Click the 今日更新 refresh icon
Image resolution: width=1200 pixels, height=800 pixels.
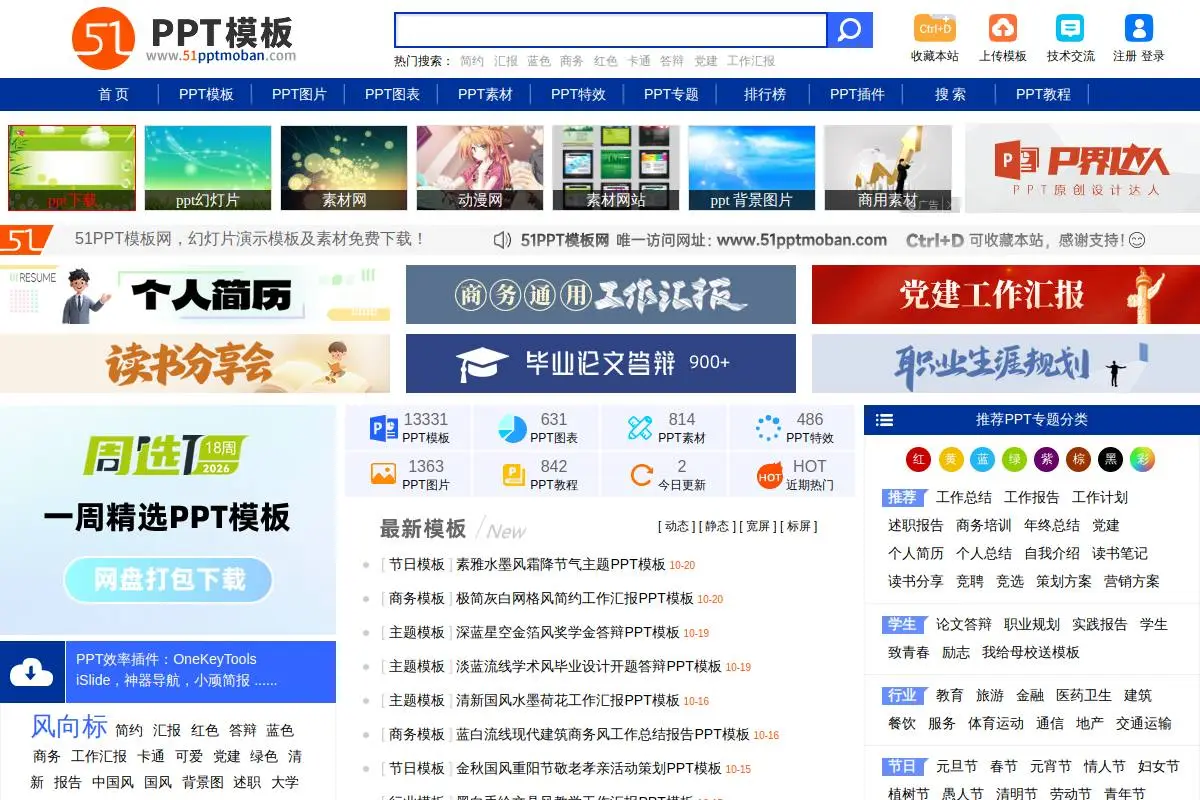(x=641, y=475)
